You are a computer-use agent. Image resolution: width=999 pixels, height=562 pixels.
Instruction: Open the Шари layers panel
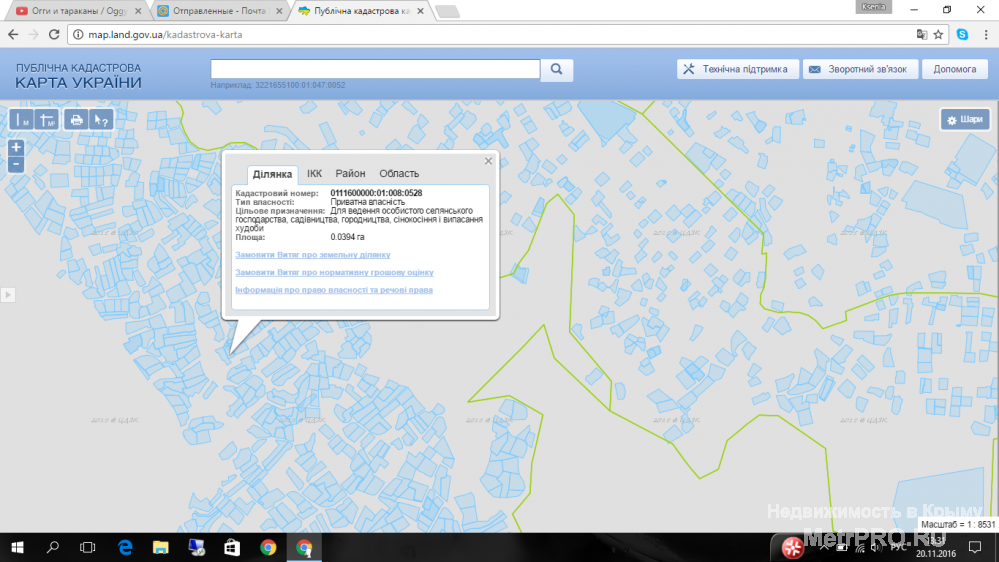point(965,119)
